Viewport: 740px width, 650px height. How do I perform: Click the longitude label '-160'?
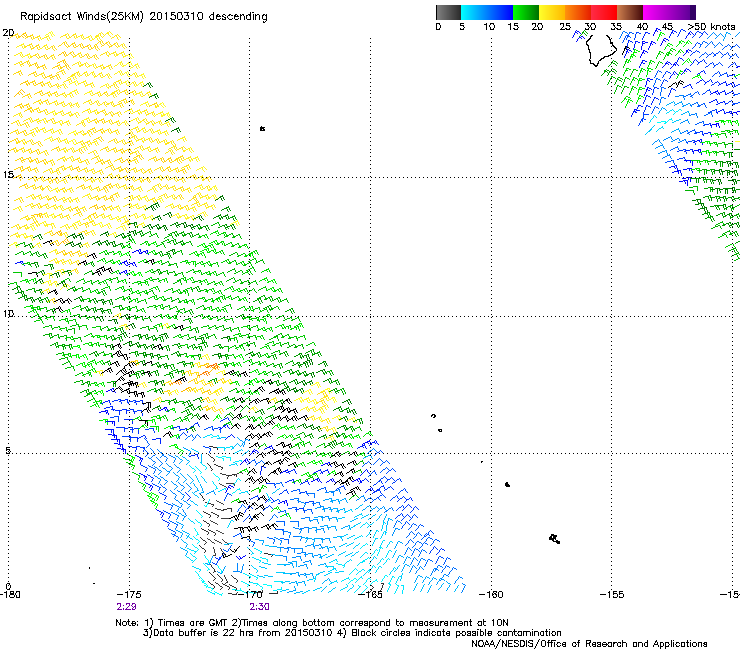click(491, 595)
